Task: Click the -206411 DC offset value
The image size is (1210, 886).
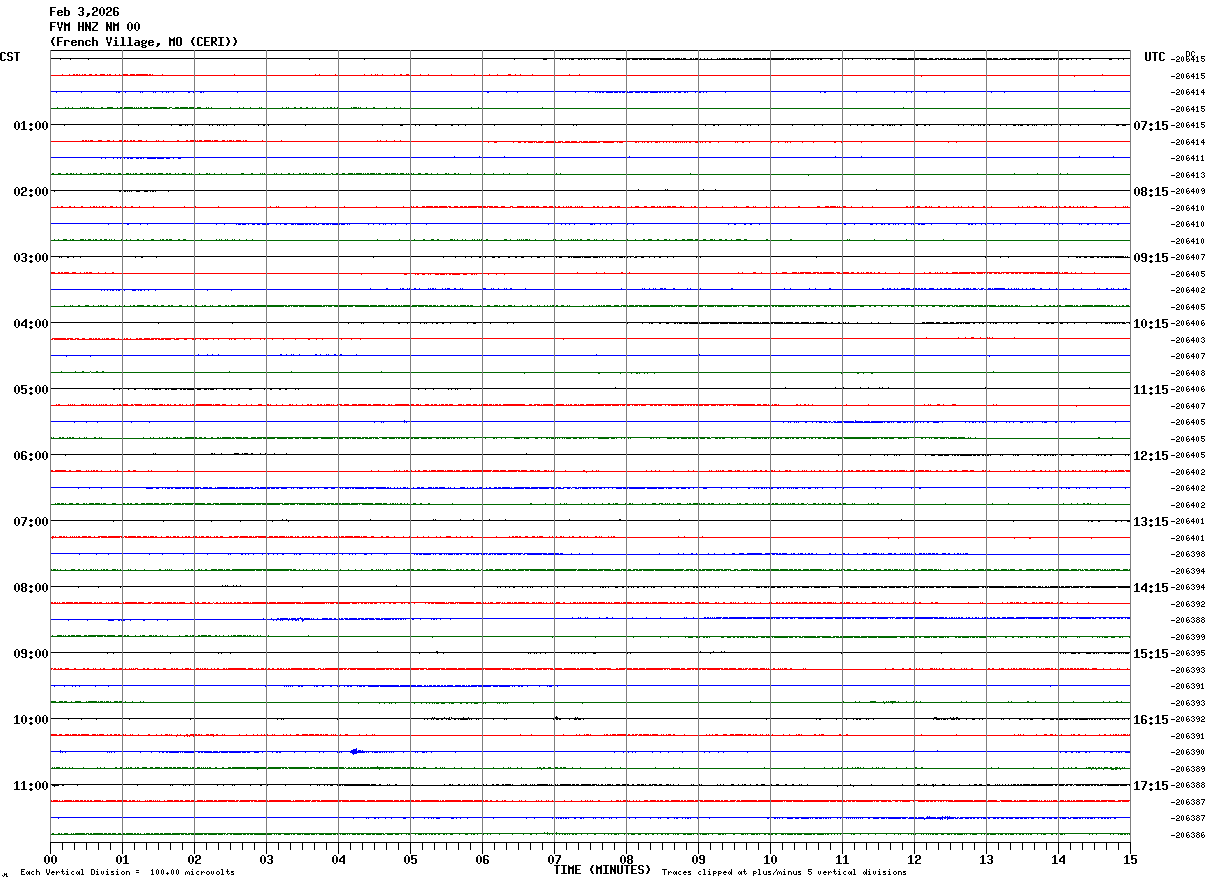Action: (1188, 159)
